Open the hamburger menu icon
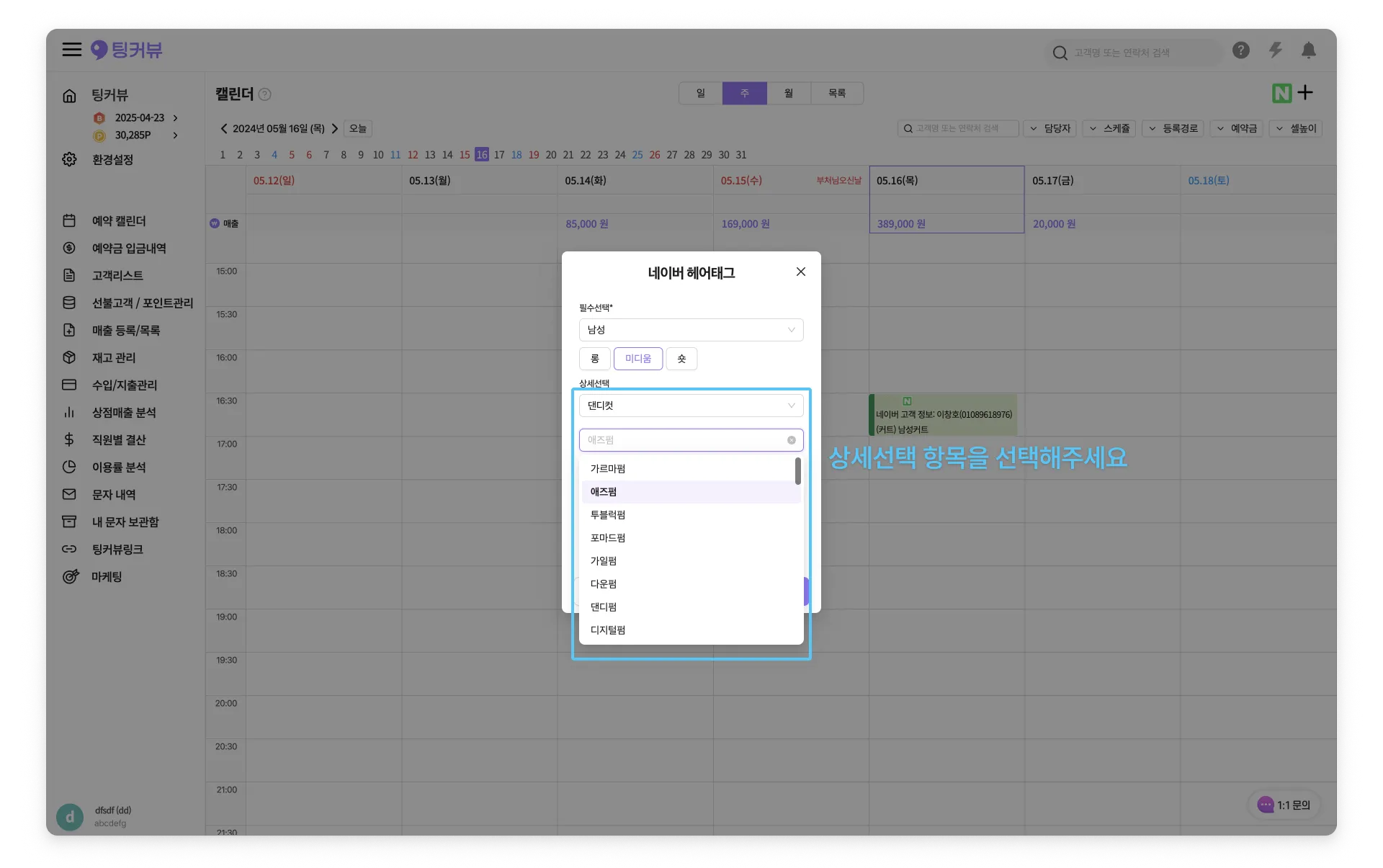Viewport: 1383px width, 868px height. click(x=71, y=50)
